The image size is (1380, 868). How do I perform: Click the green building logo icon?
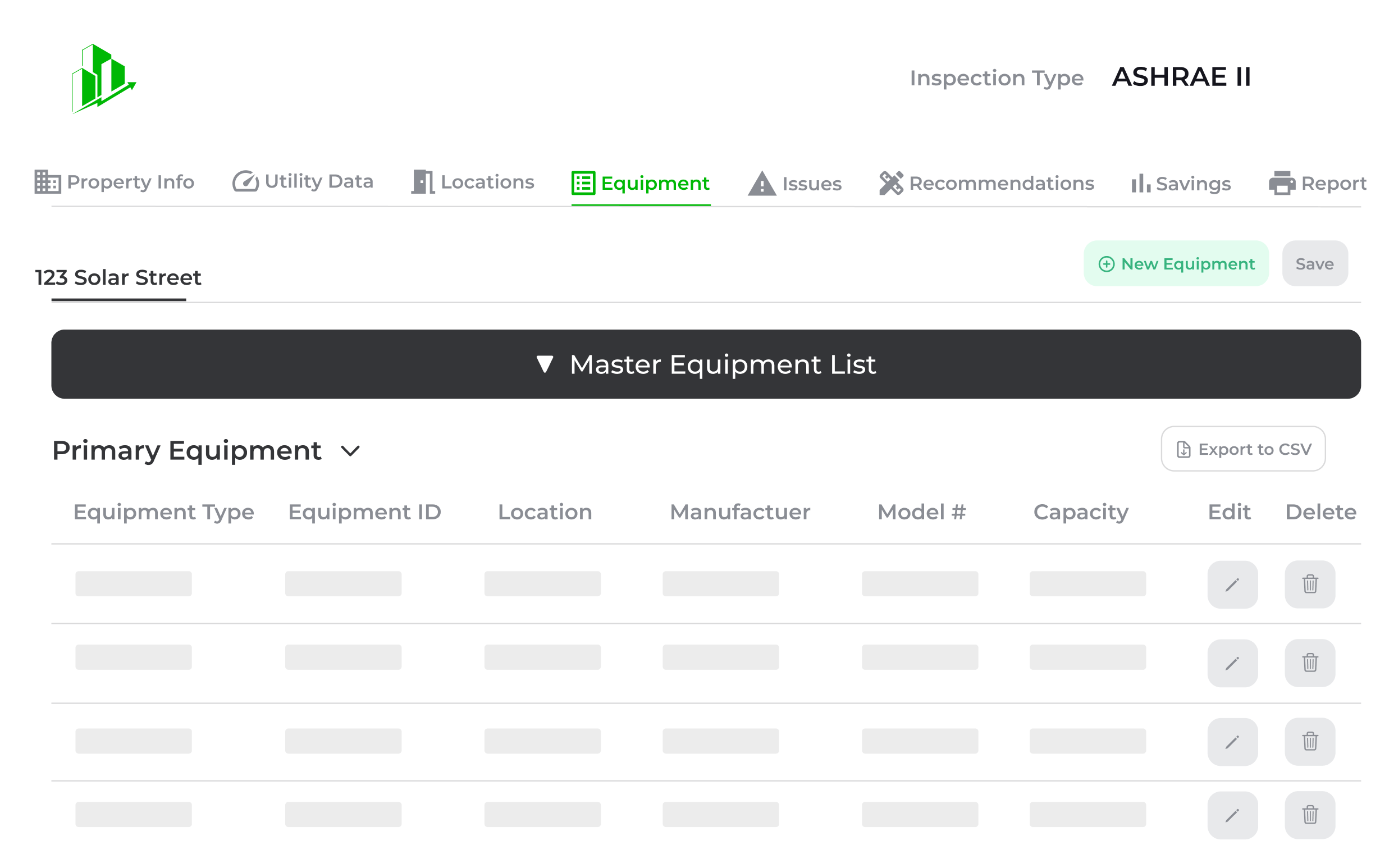coord(103,79)
